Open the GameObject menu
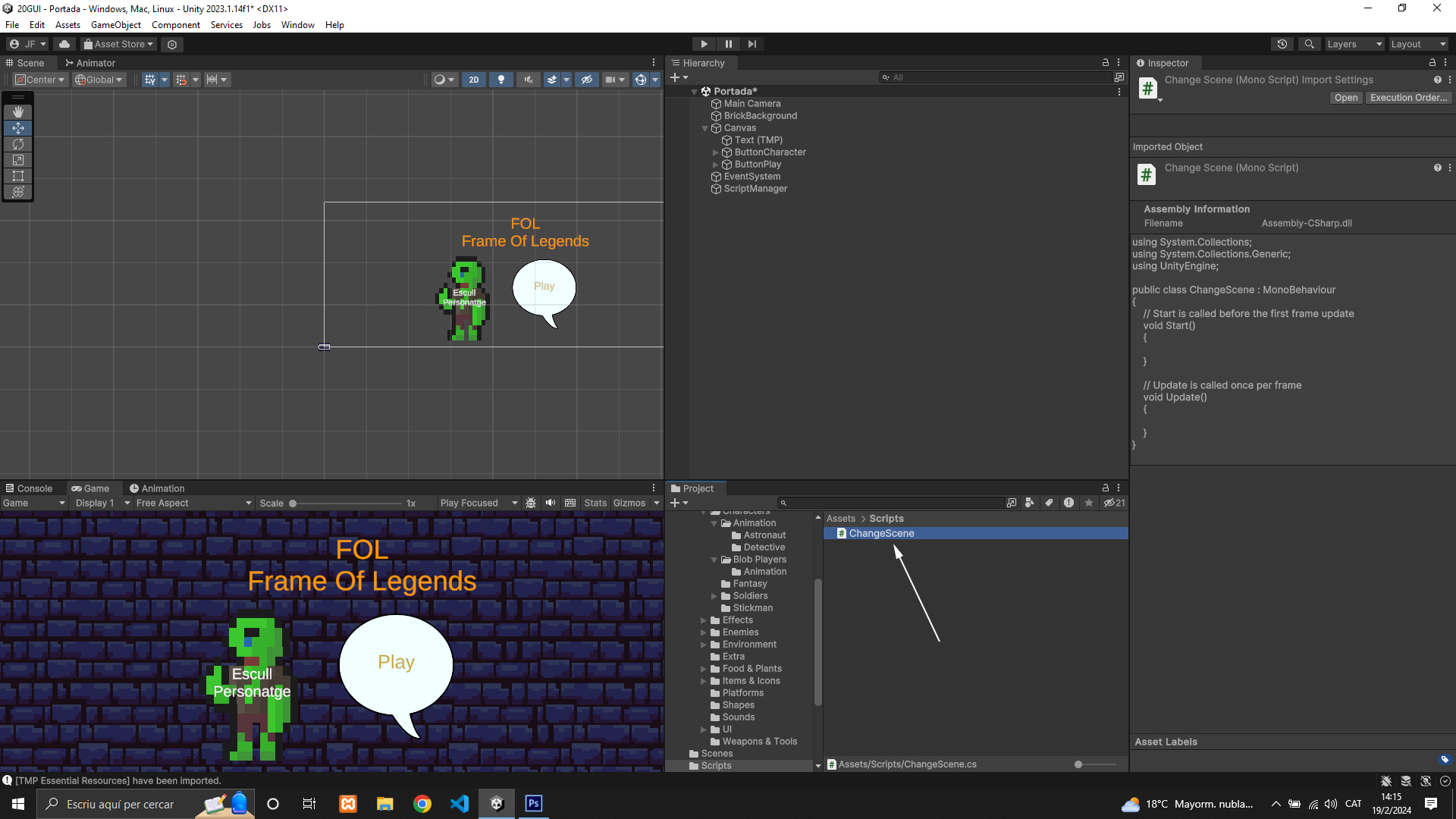The image size is (1456, 819). [115, 25]
